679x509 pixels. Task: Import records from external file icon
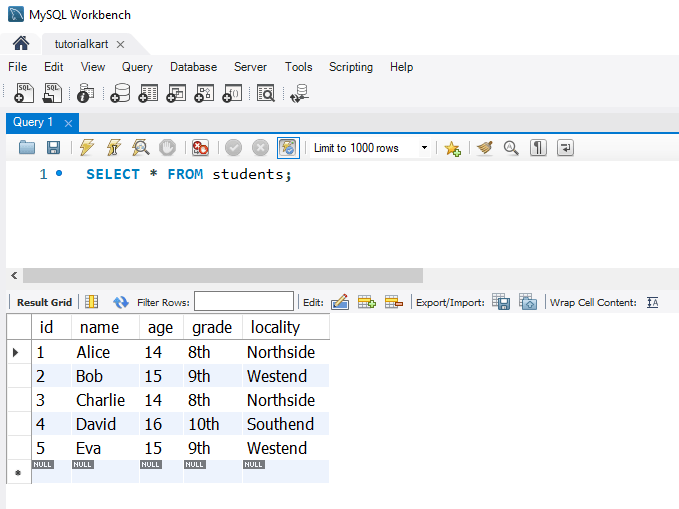tap(528, 302)
